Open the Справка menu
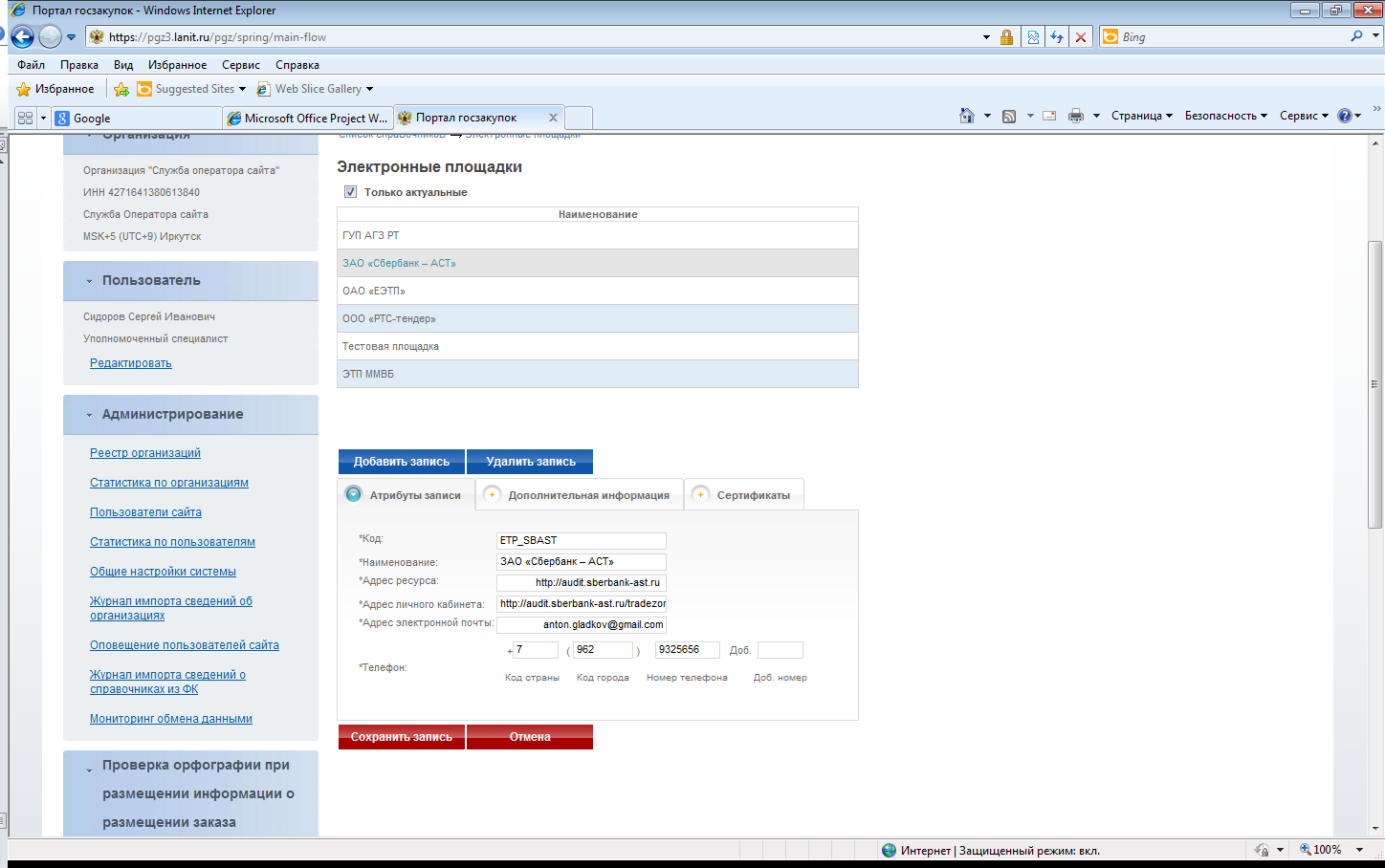This screenshot has height=868, width=1385. click(x=297, y=65)
